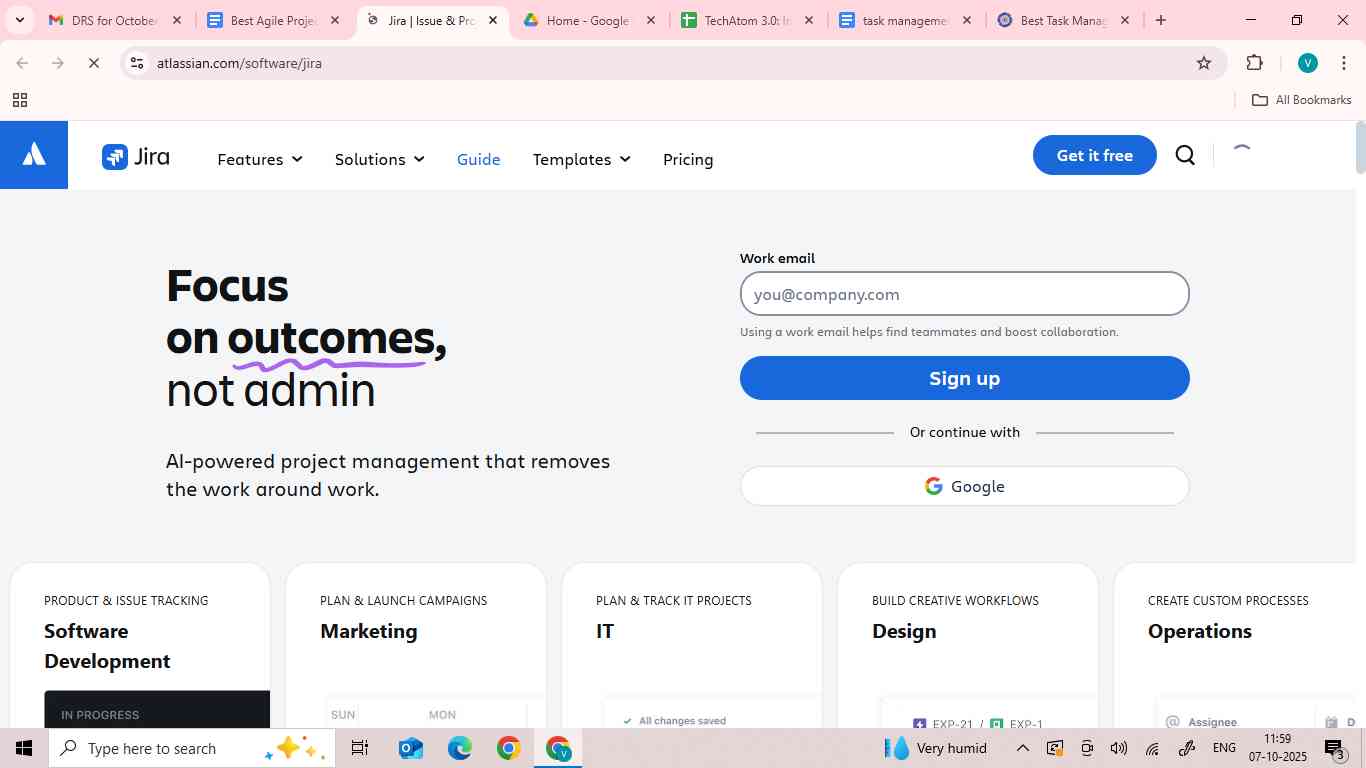Open the search using the magnifier icon

pyautogui.click(x=1185, y=155)
